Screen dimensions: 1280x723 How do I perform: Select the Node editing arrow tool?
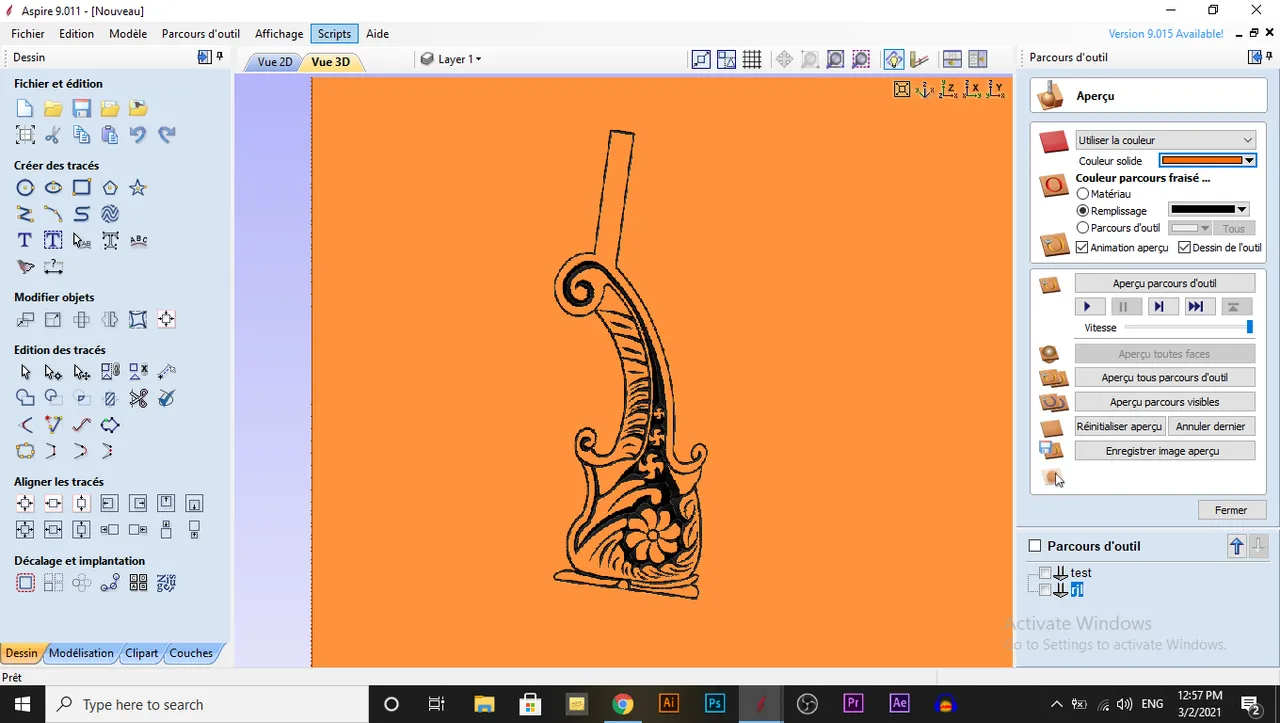[53, 372]
